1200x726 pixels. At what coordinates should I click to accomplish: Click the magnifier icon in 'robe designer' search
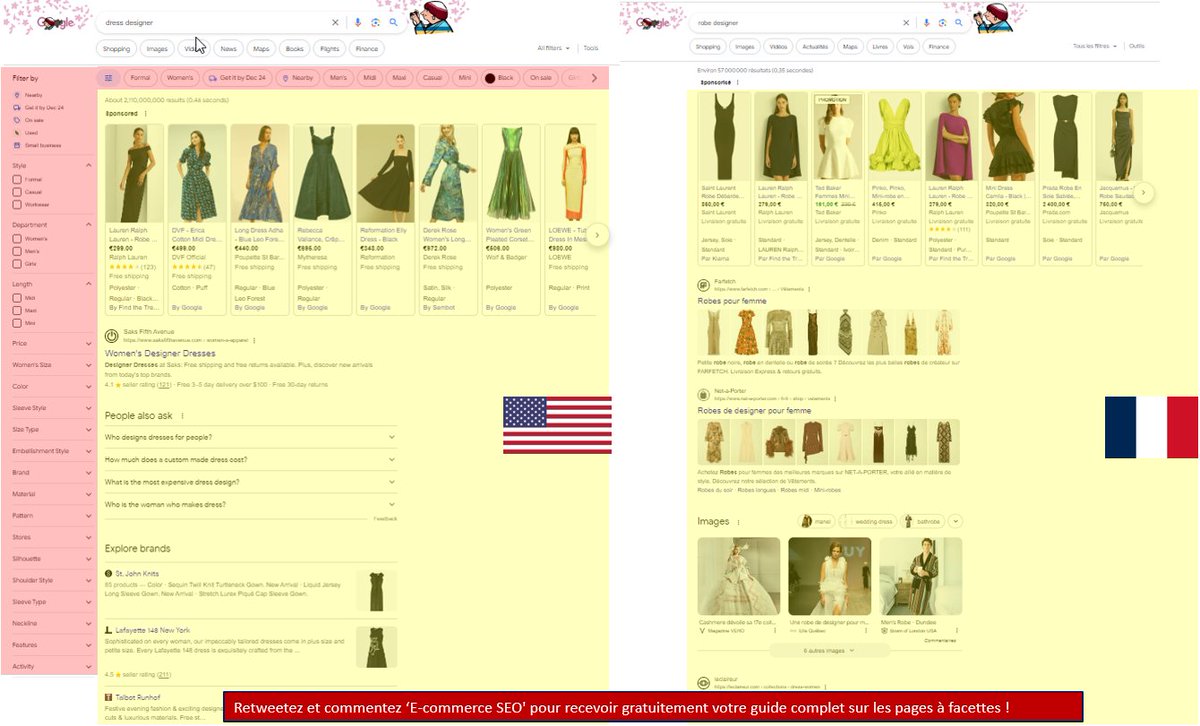point(958,22)
